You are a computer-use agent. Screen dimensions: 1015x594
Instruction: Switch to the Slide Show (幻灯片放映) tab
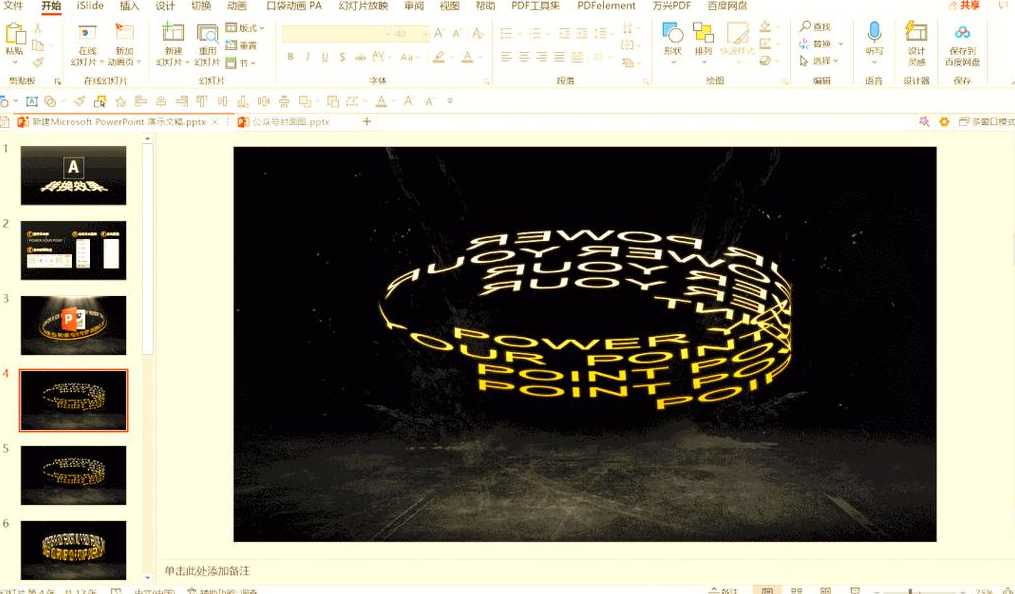point(363,5)
